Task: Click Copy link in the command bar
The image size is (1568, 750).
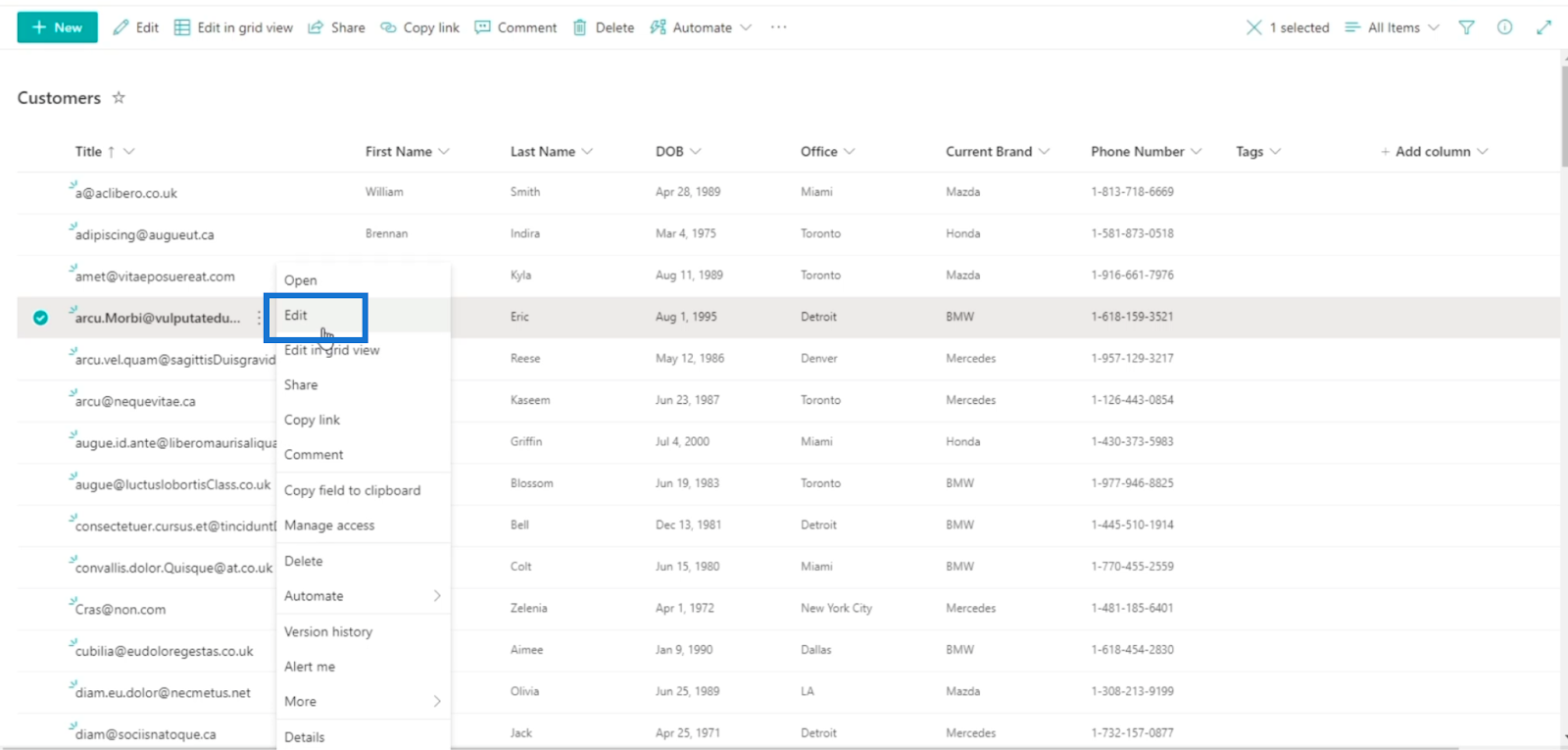Action: tap(419, 27)
